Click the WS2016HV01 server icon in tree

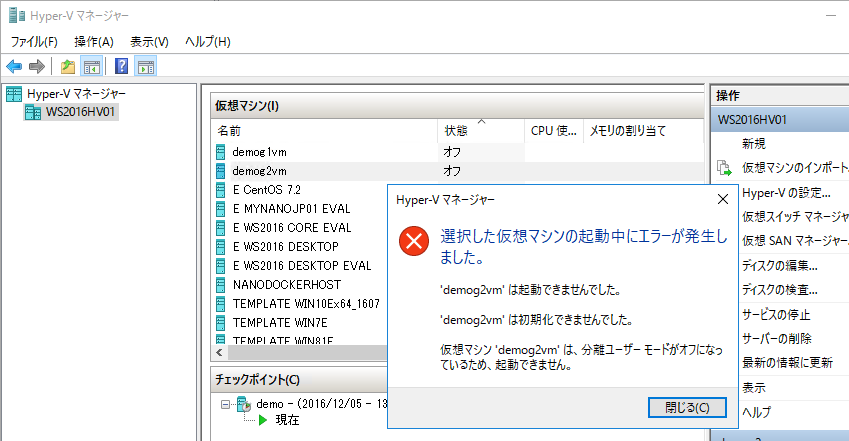click(x=33, y=112)
